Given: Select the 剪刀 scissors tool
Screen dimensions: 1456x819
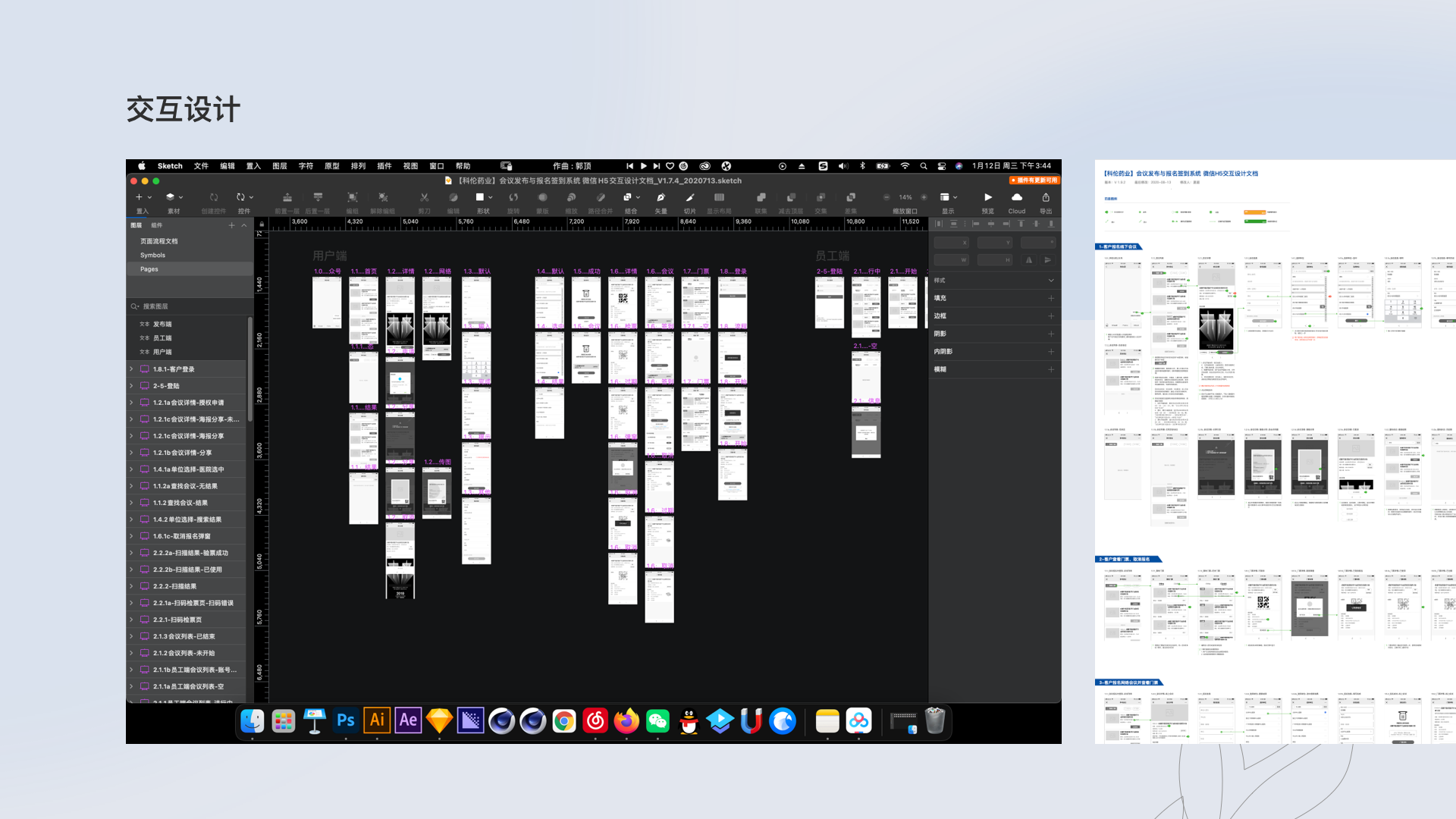Looking at the screenshot, I should pos(424,197).
